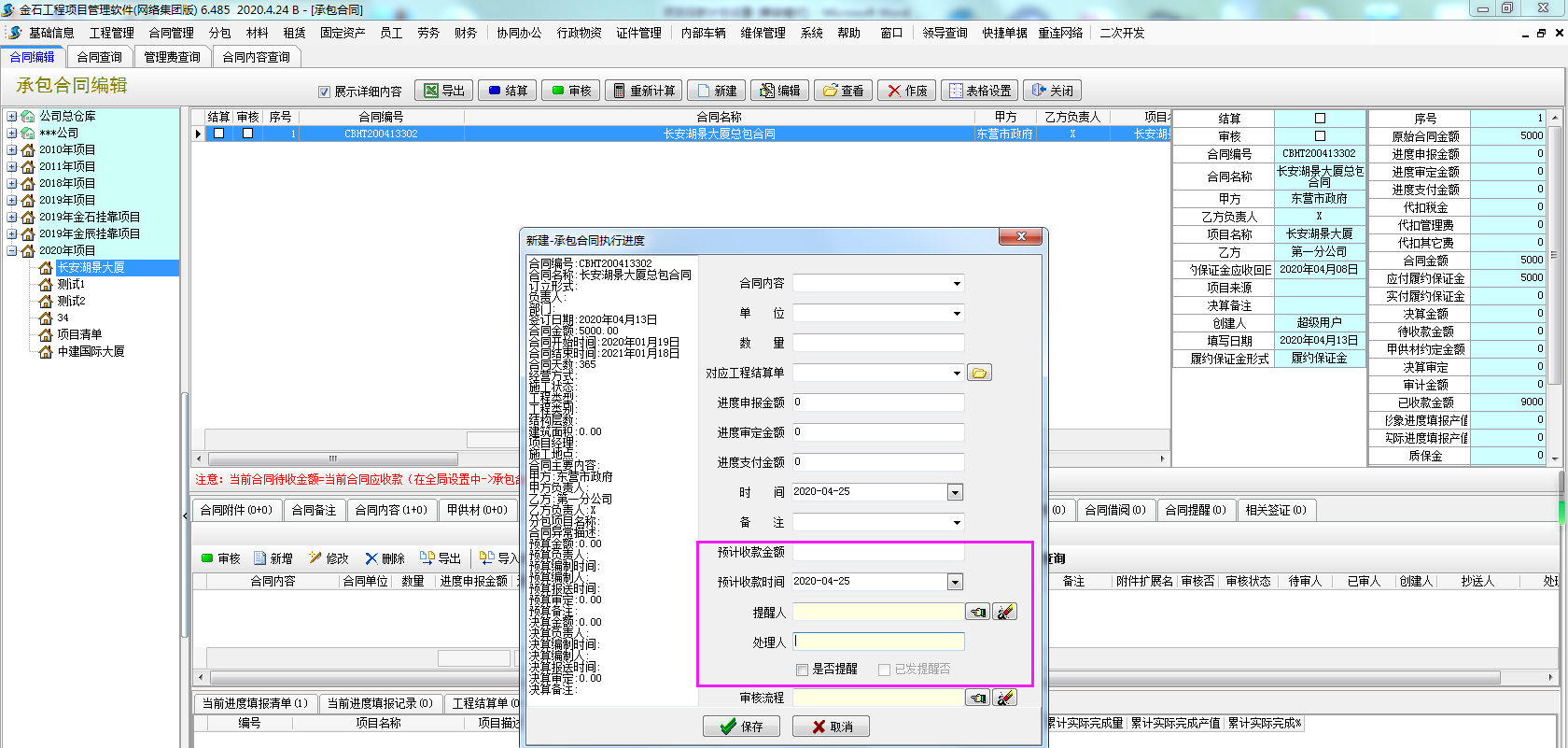Screen dimensions: 1568x748
Task: Click the folder icon beside 对应工程结算单
Action: point(979,374)
